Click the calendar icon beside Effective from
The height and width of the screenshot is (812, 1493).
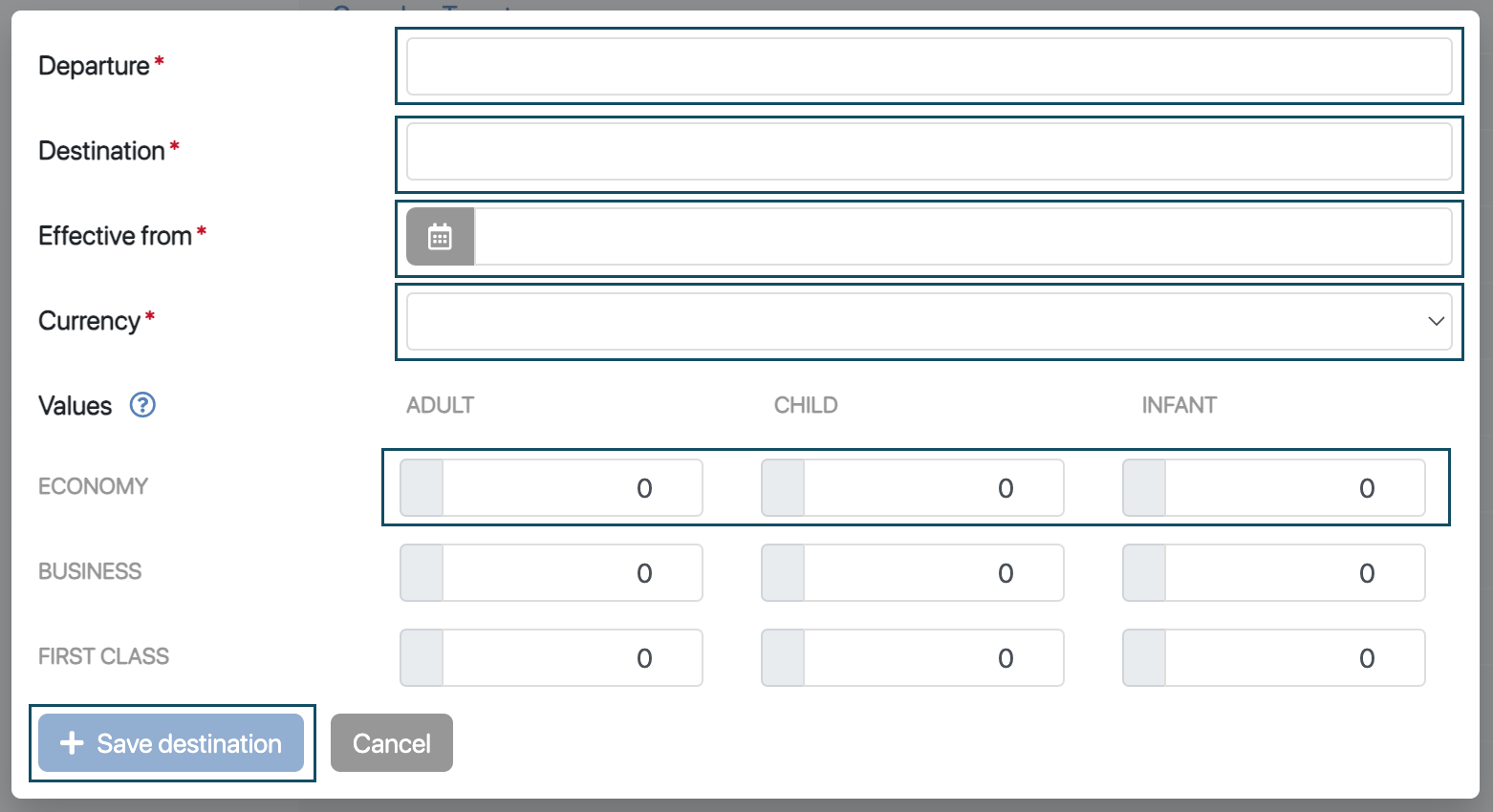(440, 237)
